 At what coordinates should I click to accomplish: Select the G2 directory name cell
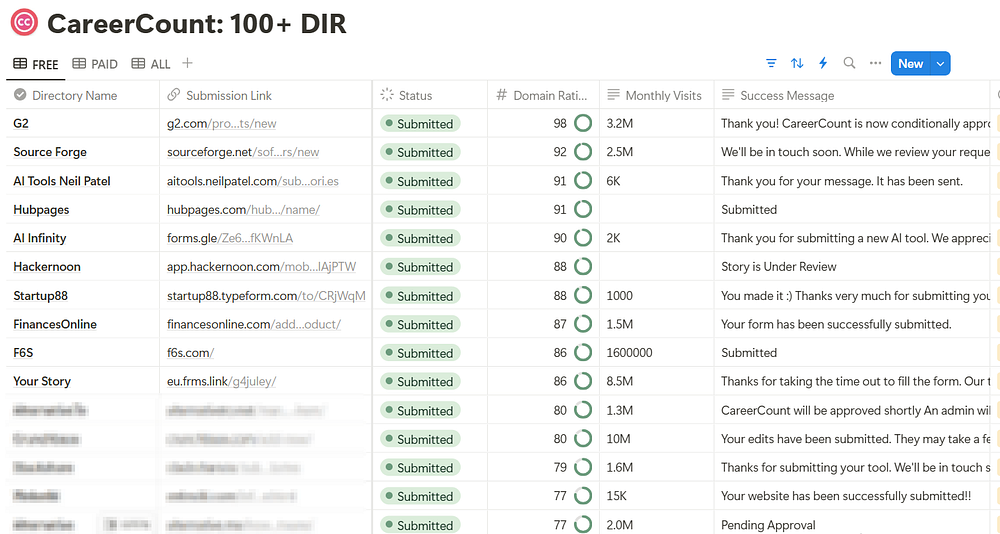coord(83,123)
